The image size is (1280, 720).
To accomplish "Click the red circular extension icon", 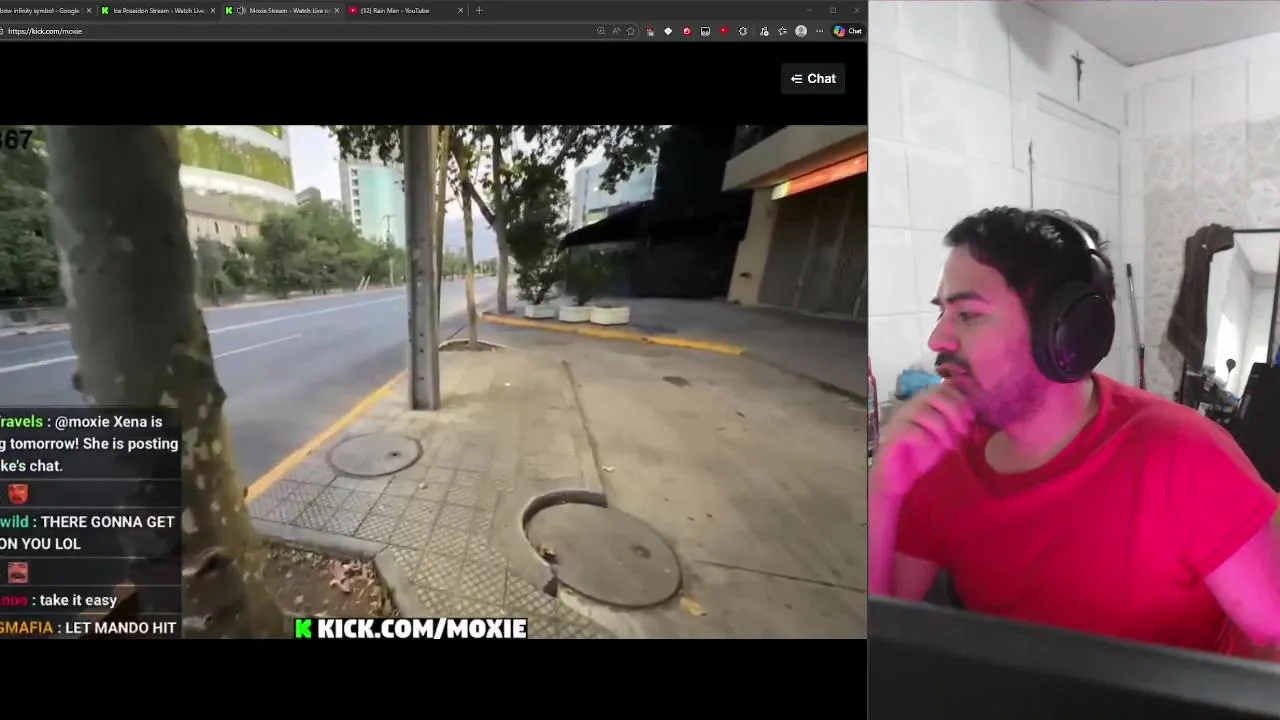I will (687, 31).
